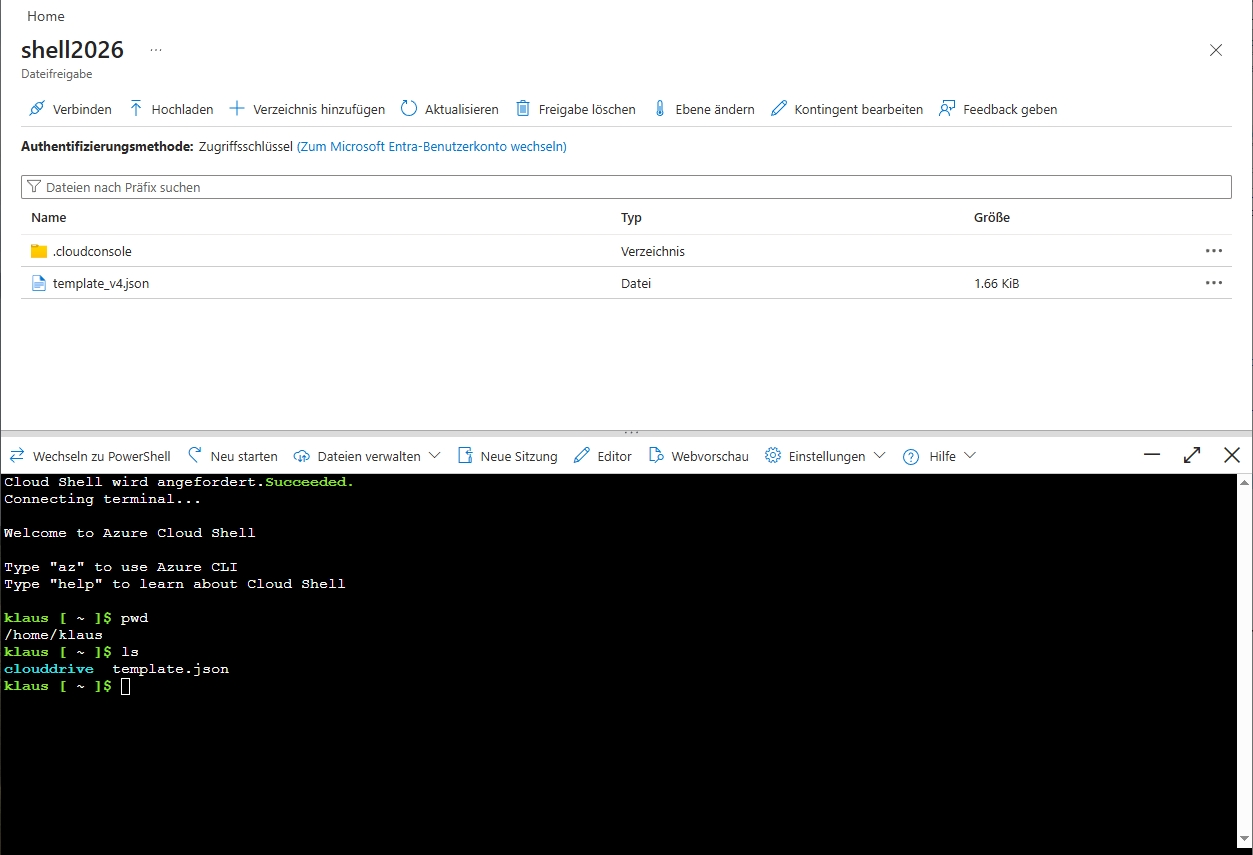Click the Feedback geben icon
The height and width of the screenshot is (855, 1253).
tap(947, 109)
